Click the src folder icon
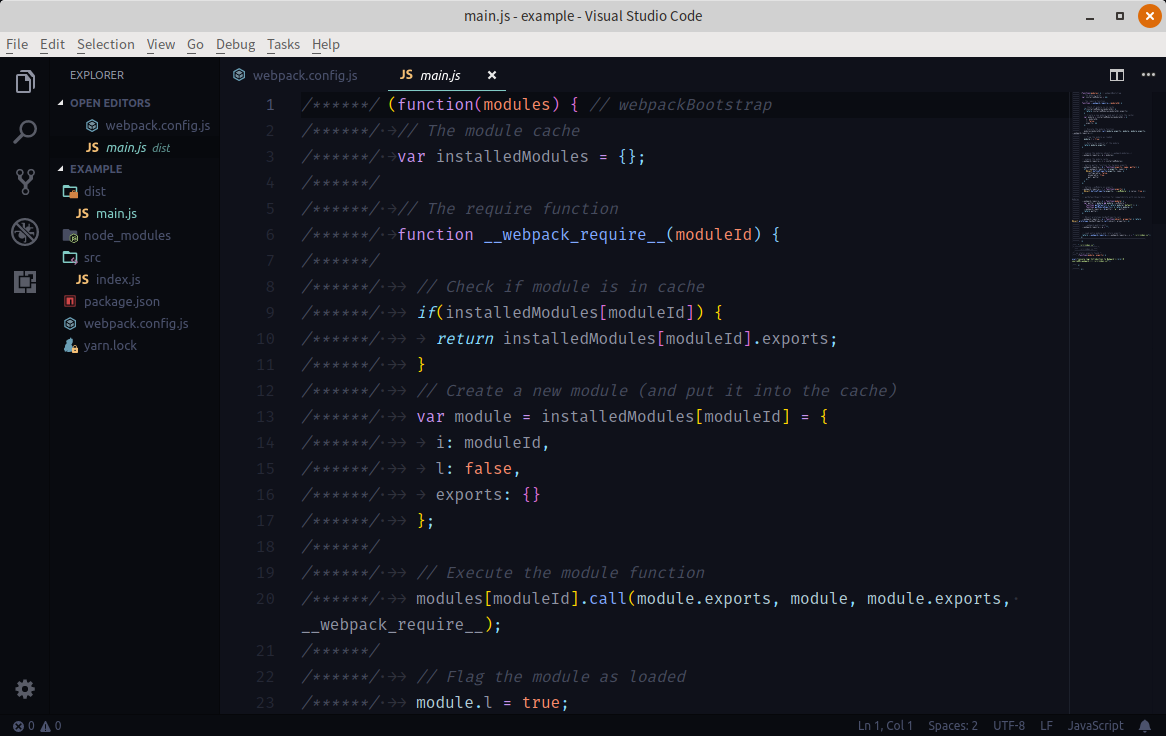 pos(71,257)
